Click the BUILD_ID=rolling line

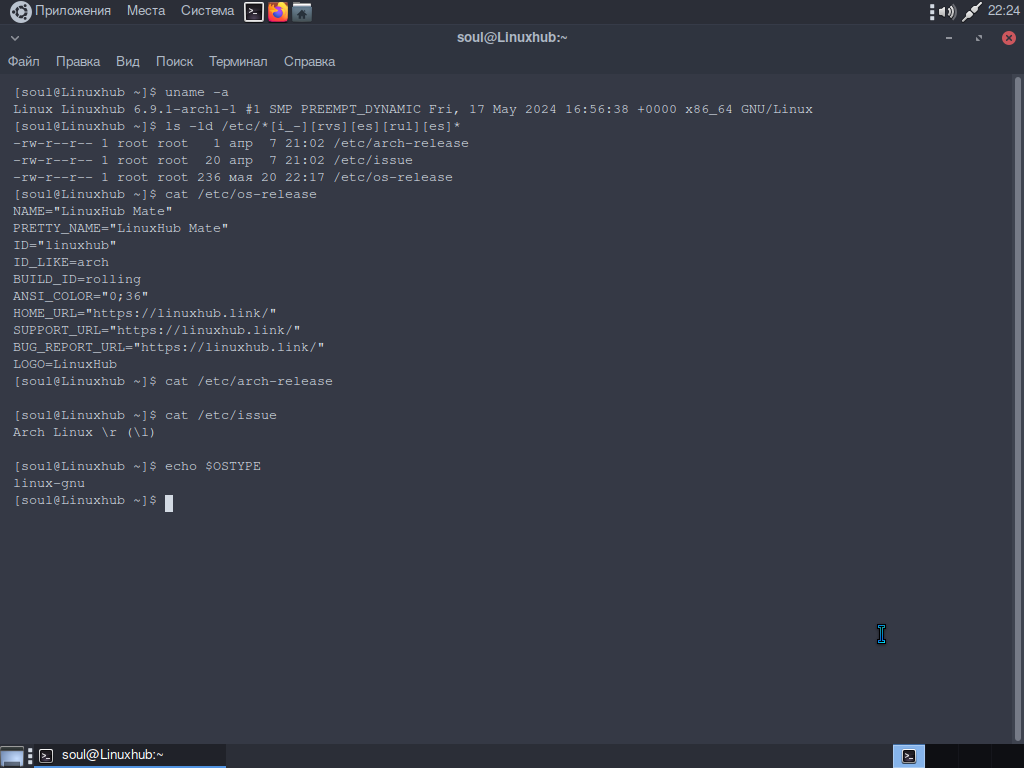pyautogui.click(x=77, y=279)
